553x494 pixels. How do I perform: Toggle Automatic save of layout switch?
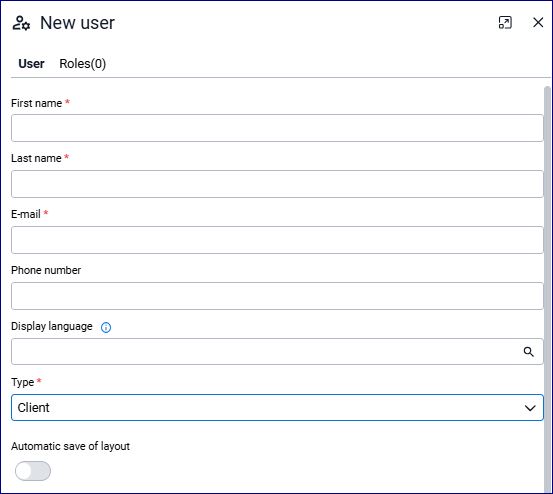pos(33,471)
